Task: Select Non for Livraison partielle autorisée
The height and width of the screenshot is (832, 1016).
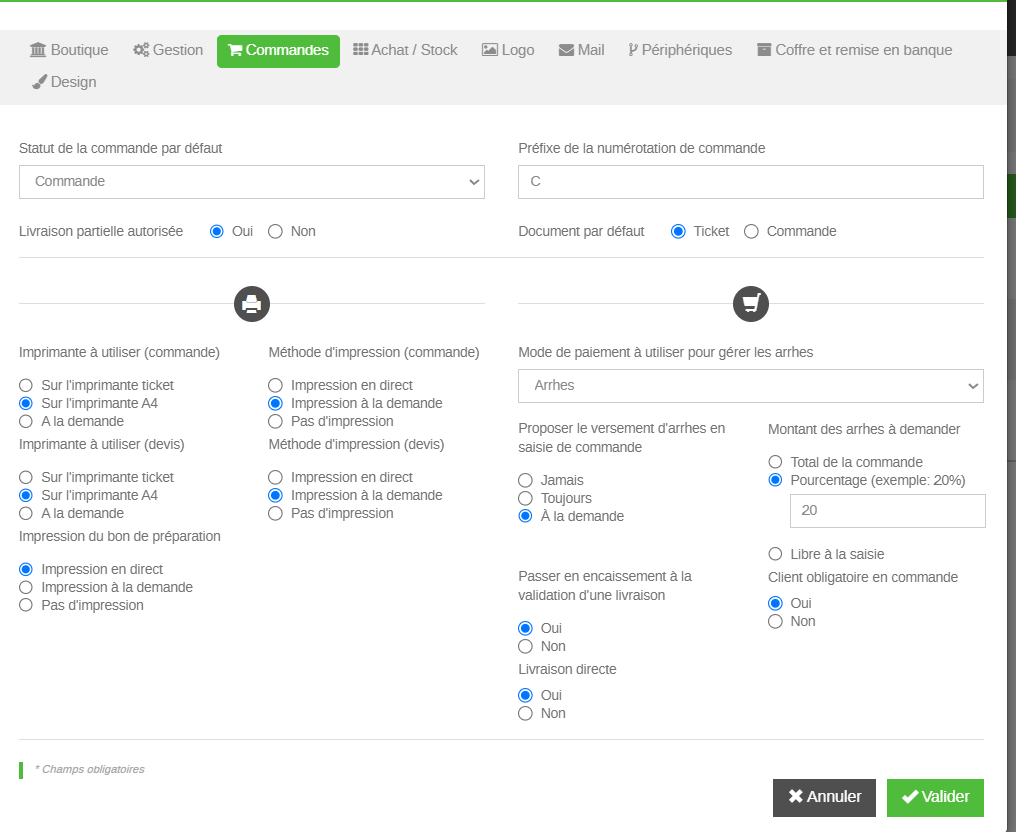Action: (276, 231)
